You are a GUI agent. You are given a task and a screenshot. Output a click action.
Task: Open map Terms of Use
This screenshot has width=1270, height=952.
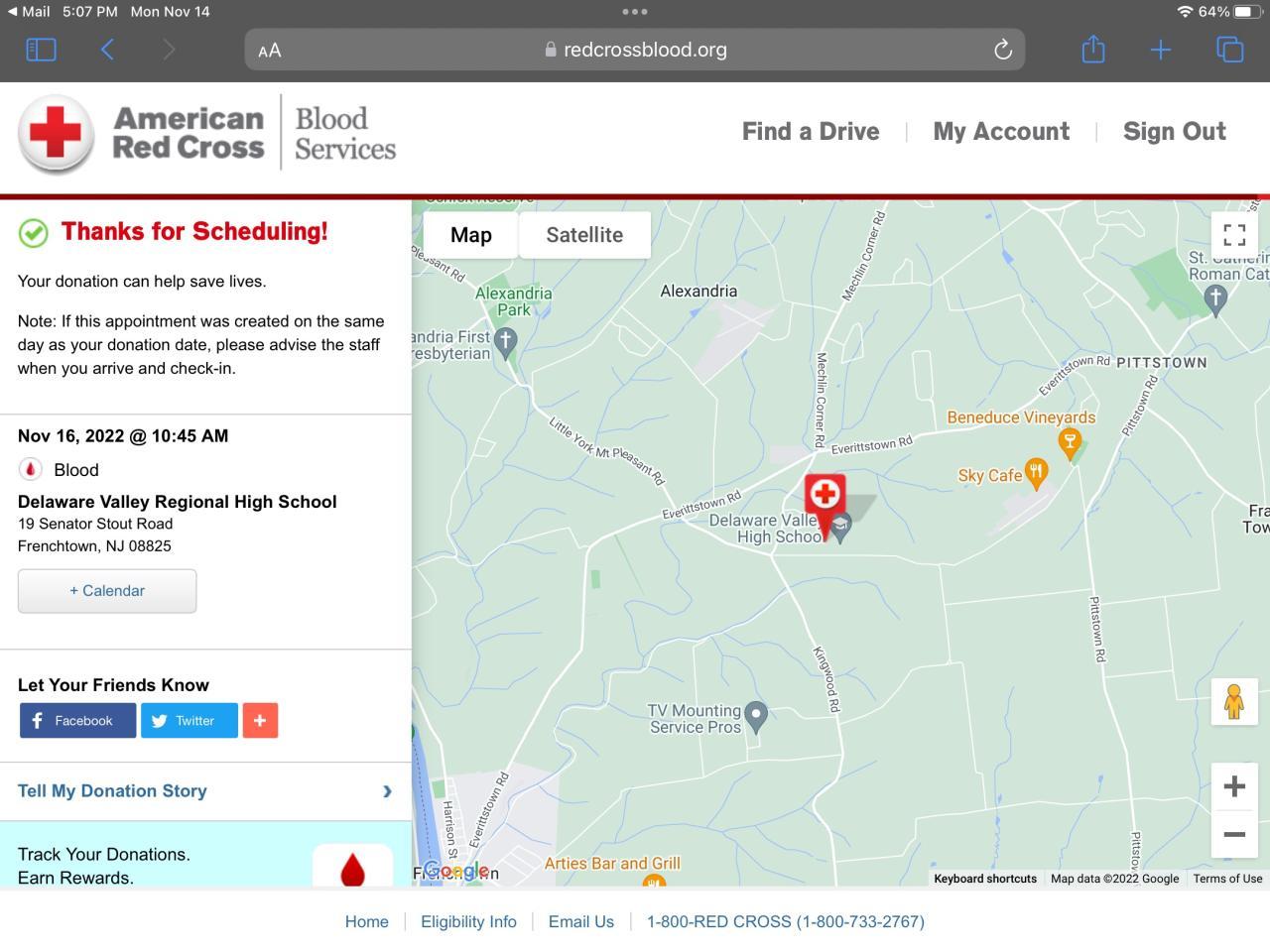coord(1227,879)
